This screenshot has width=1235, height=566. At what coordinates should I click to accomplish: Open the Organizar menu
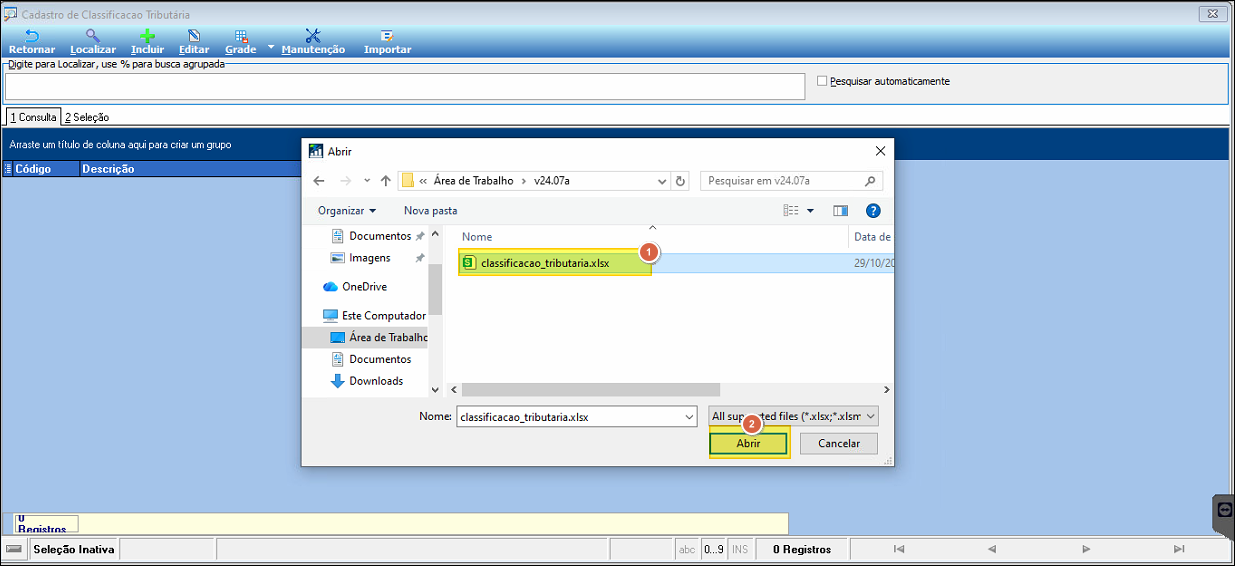pyautogui.click(x=347, y=210)
